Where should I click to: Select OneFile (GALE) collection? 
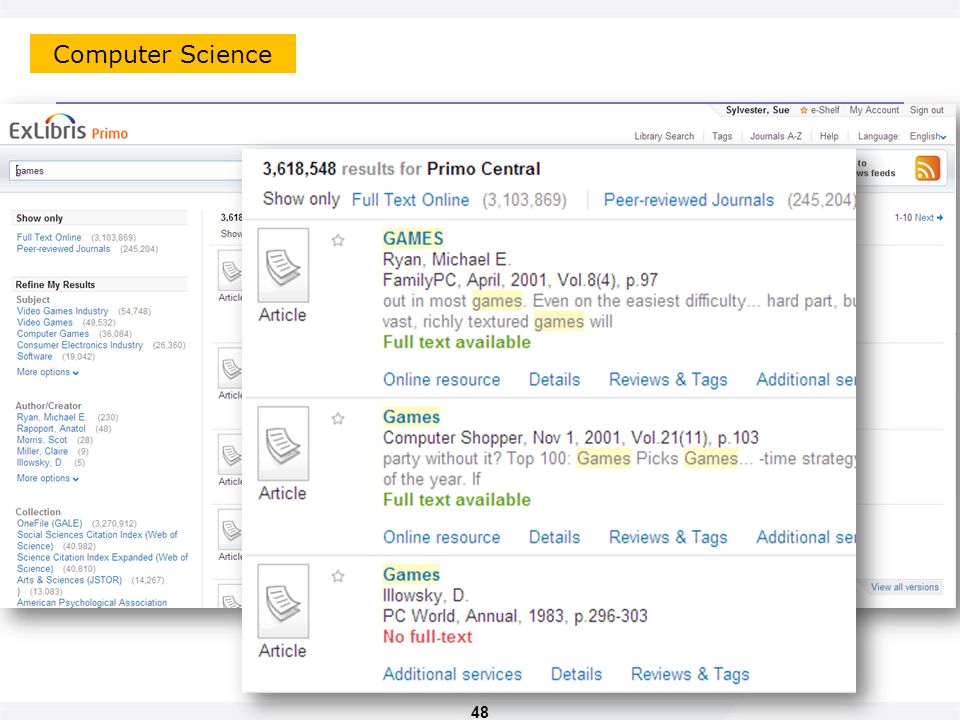pos(50,523)
